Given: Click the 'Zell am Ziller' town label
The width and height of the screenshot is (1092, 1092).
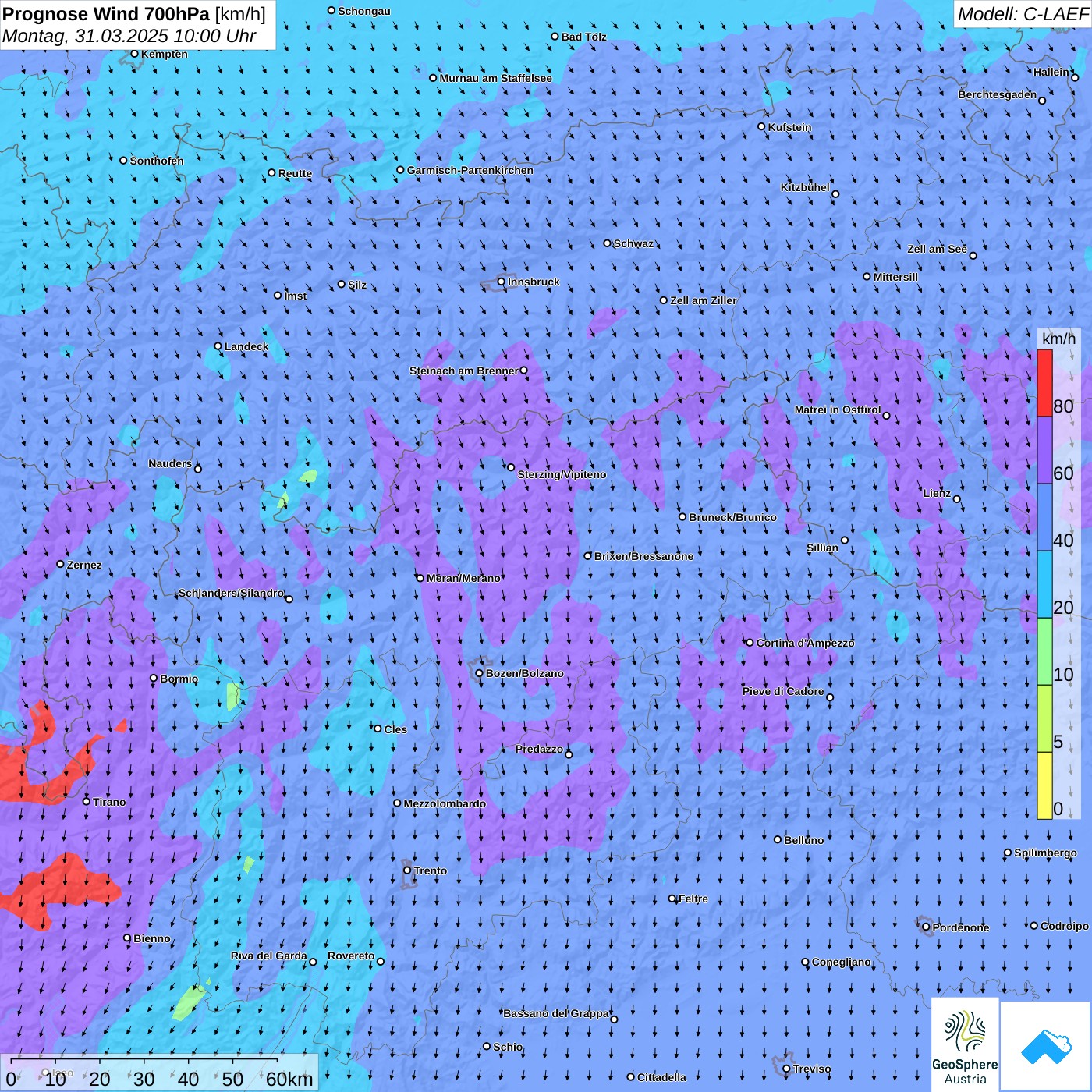Looking at the screenshot, I should (704, 300).
